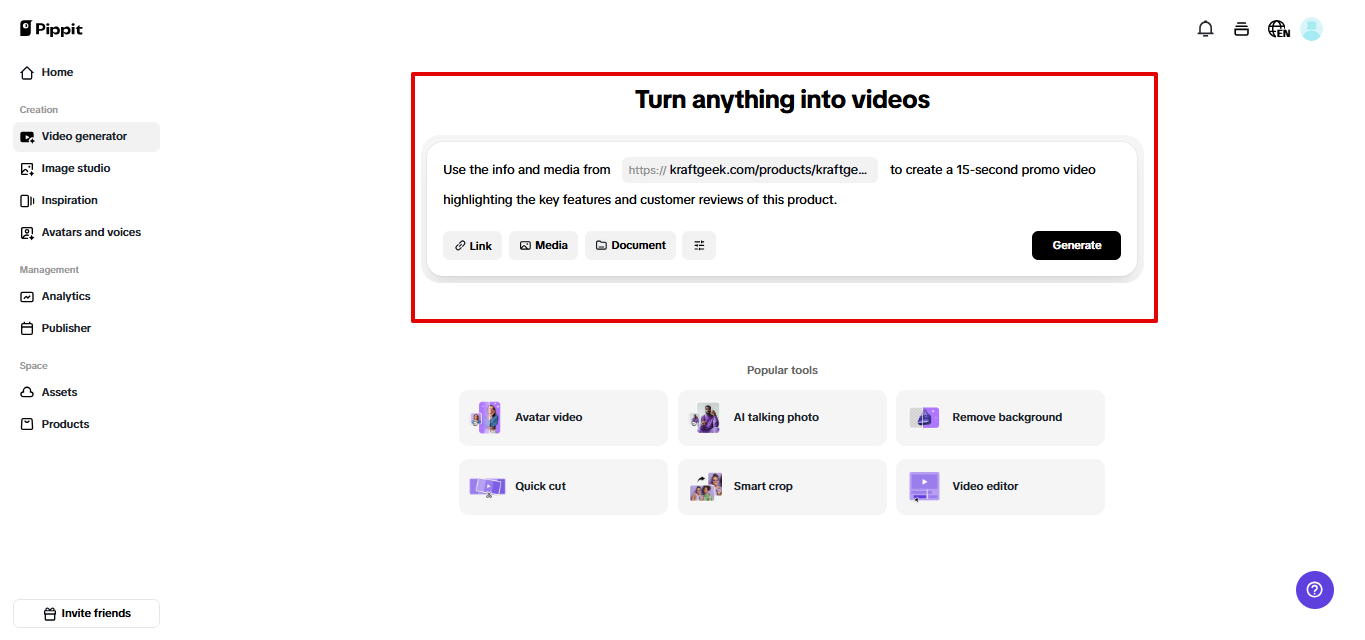The image size is (1365, 640).
Task: Open the AI talking photo tool
Action: [x=781, y=417]
